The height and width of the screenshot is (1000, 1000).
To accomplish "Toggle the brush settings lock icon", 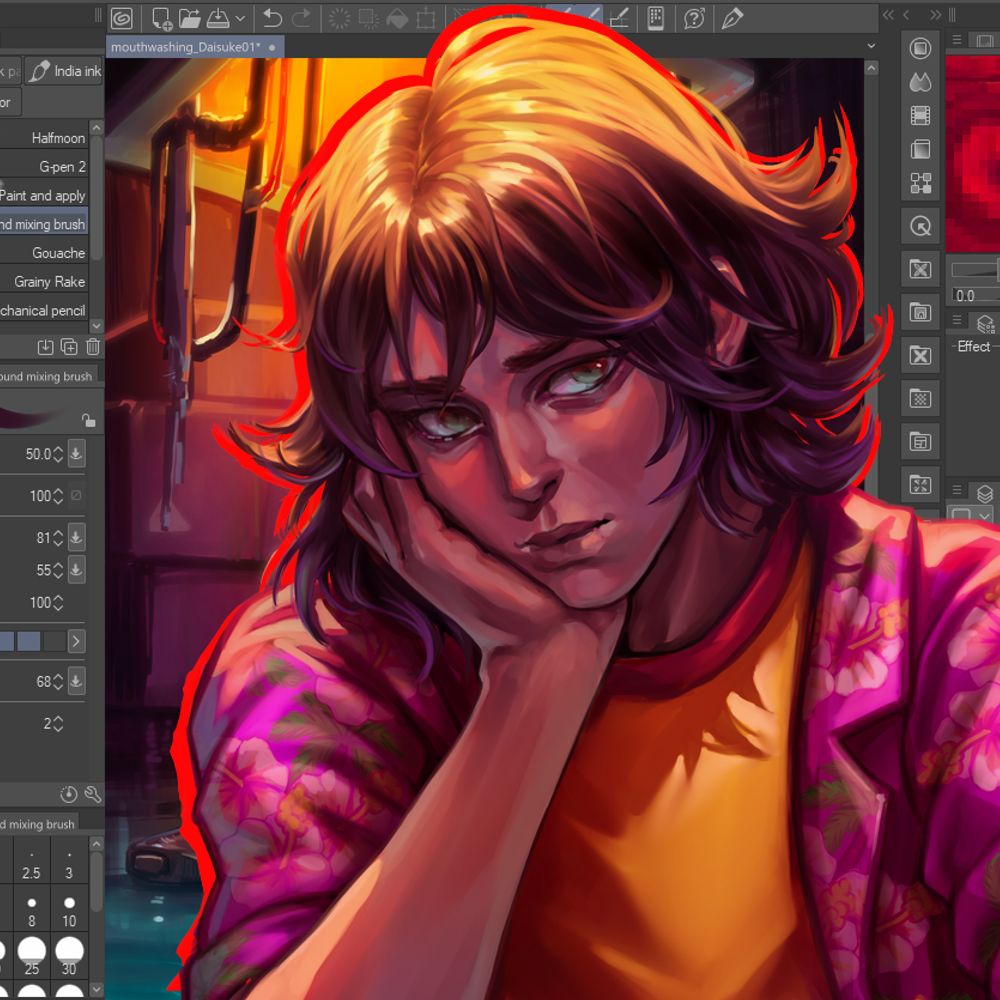I will 89,420.
